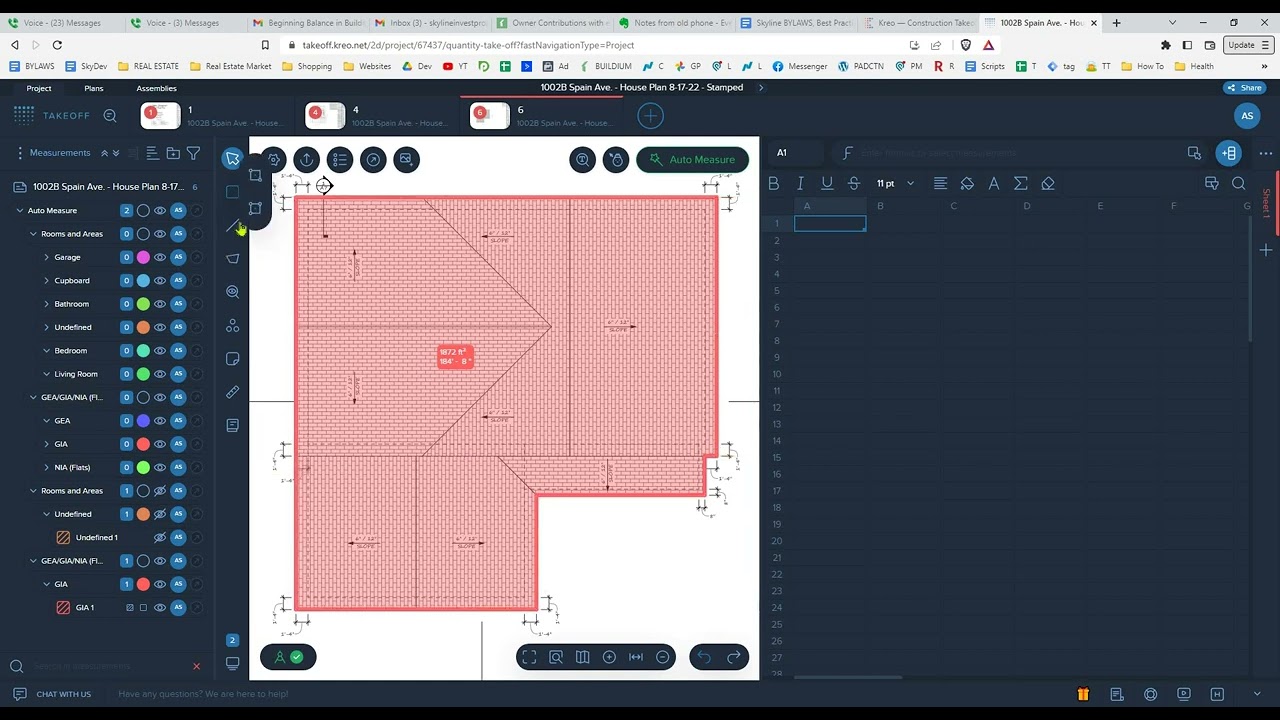Apply italic formatting in spreadsheet
Viewport: 1280px width, 720px height.
coord(800,183)
